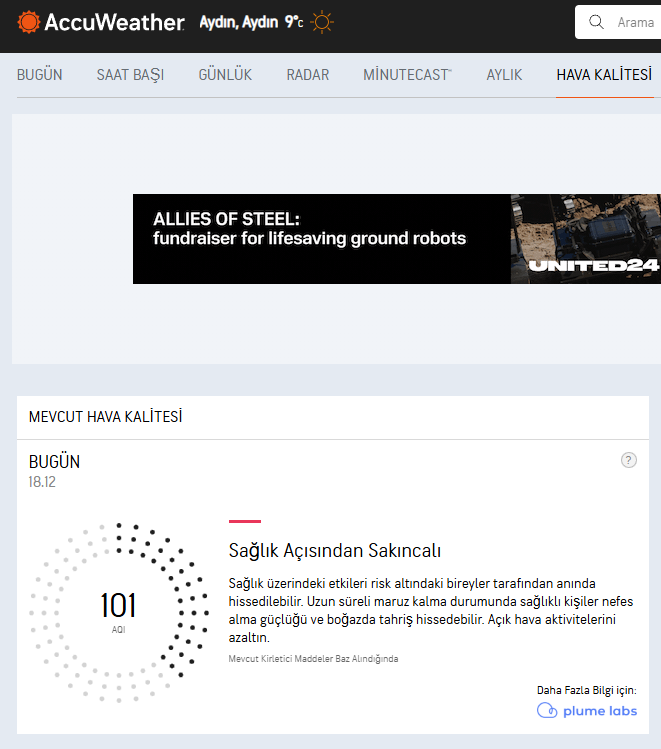Select the GÜNLÜK tab
The width and height of the screenshot is (661, 749).
coord(225,75)
